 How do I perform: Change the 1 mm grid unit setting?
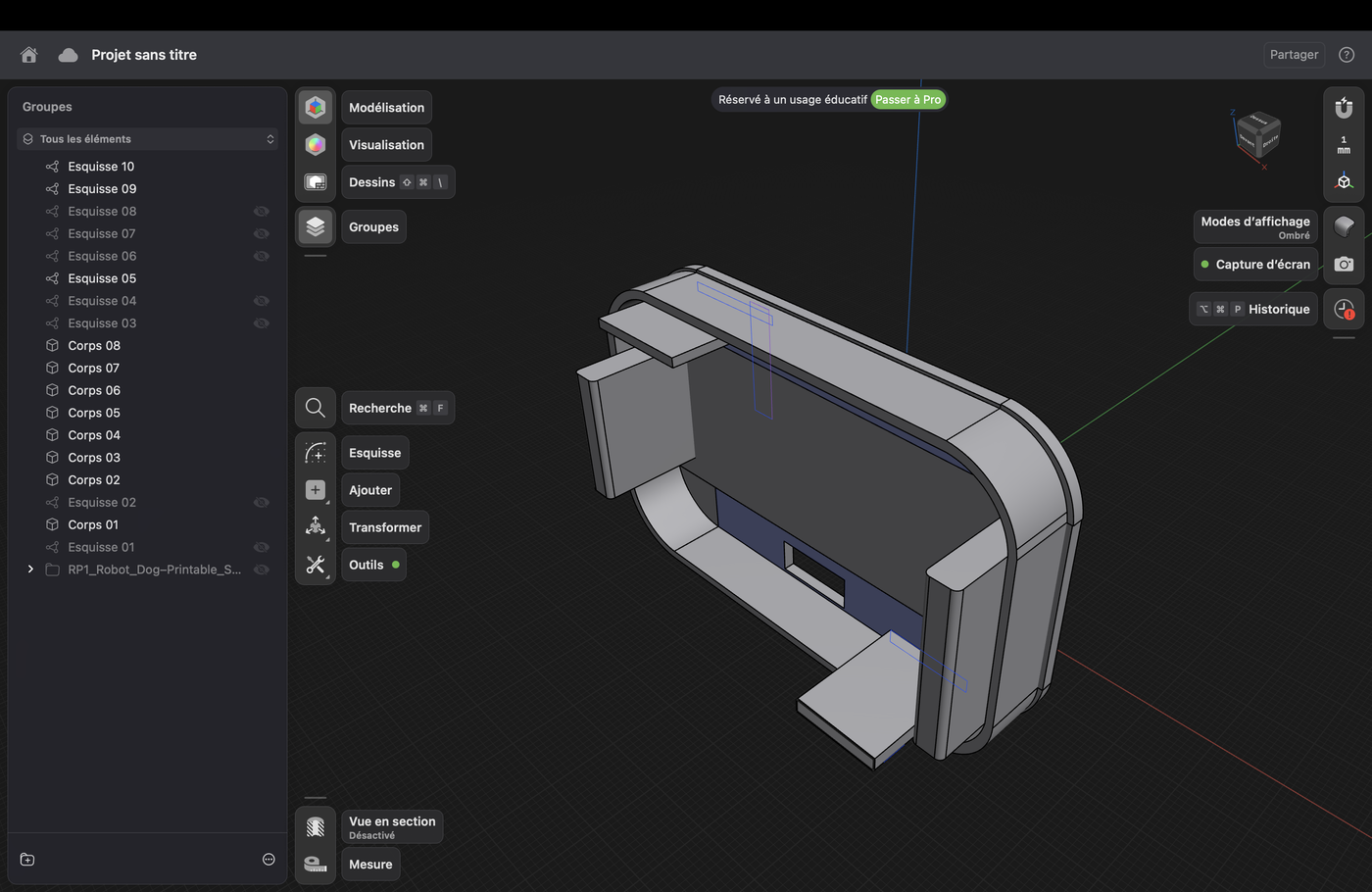1344,145
